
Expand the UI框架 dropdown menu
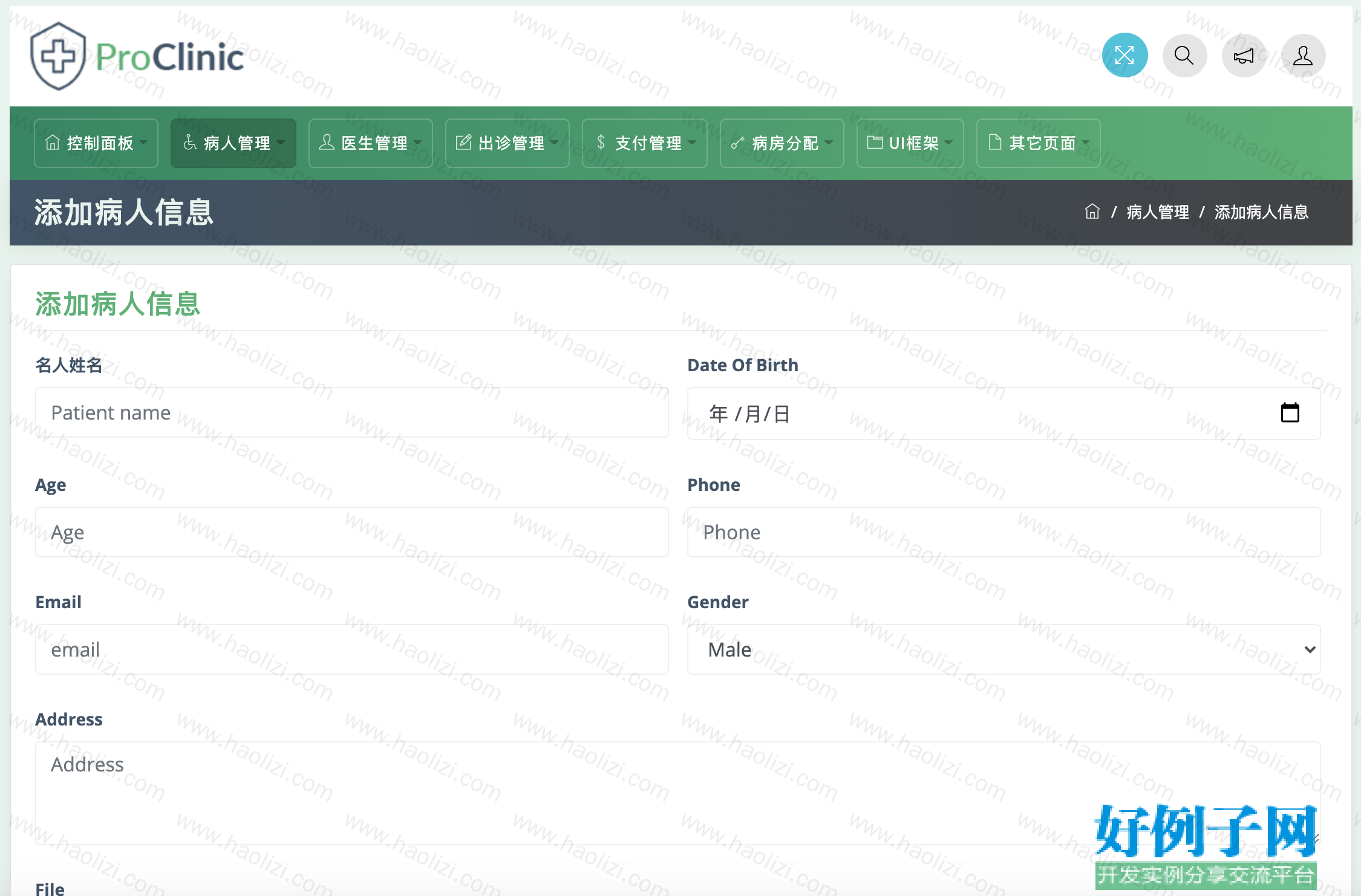click(910, 143)
